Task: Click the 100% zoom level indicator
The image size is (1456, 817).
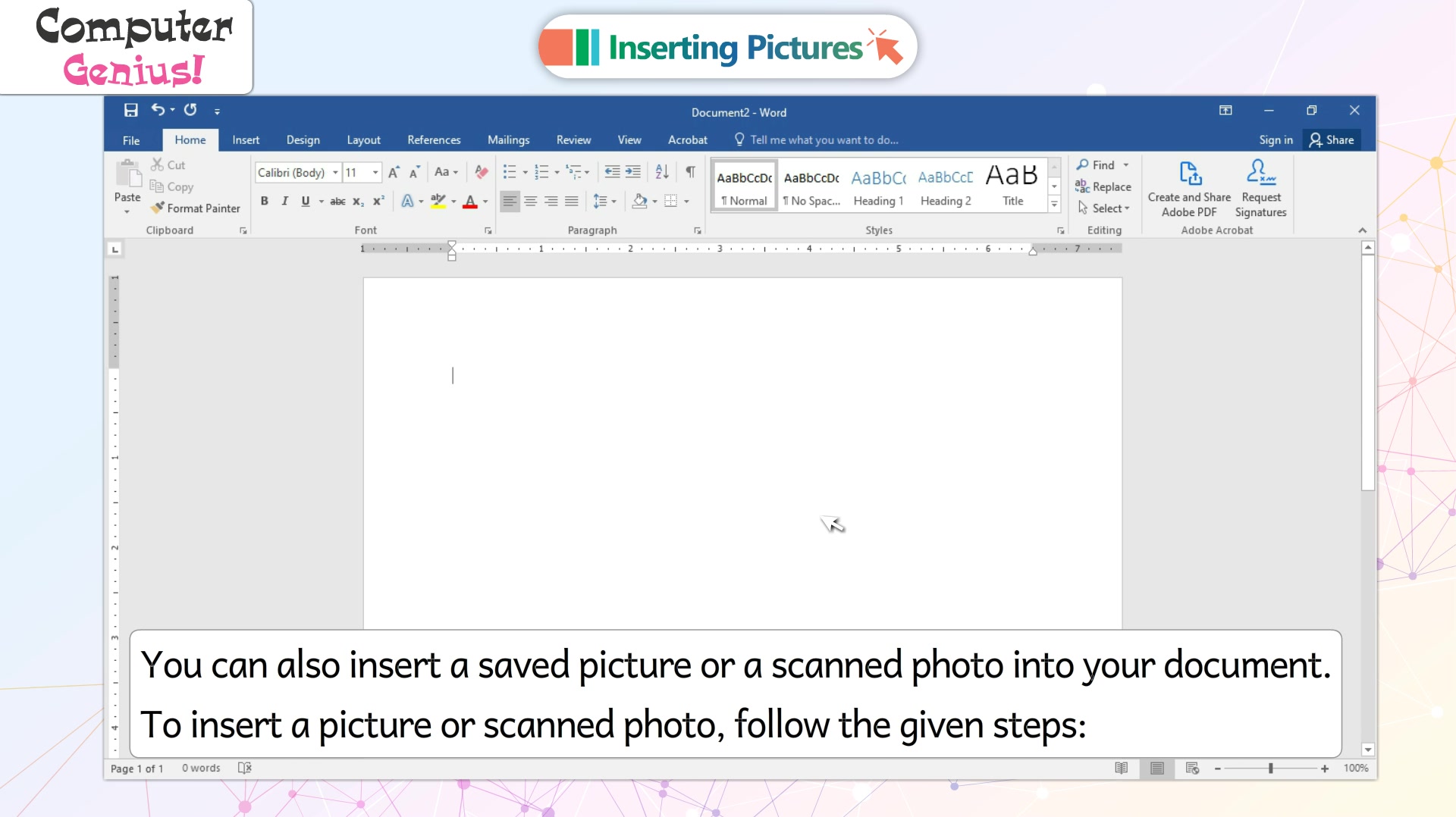Action: tap(1356, 768)
